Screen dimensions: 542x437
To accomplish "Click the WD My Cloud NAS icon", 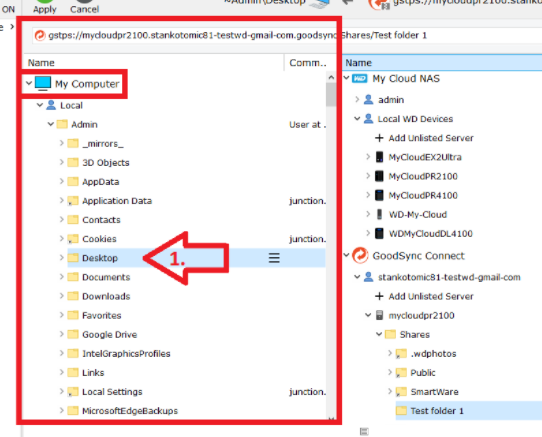I will coord(359,79).
